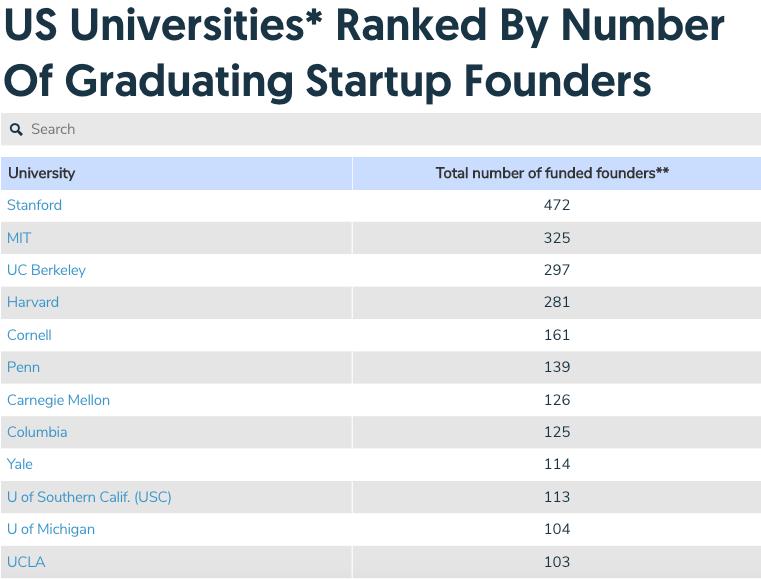Click the U of Michigan link
The image size is (761, 579).
coord(51,529)
